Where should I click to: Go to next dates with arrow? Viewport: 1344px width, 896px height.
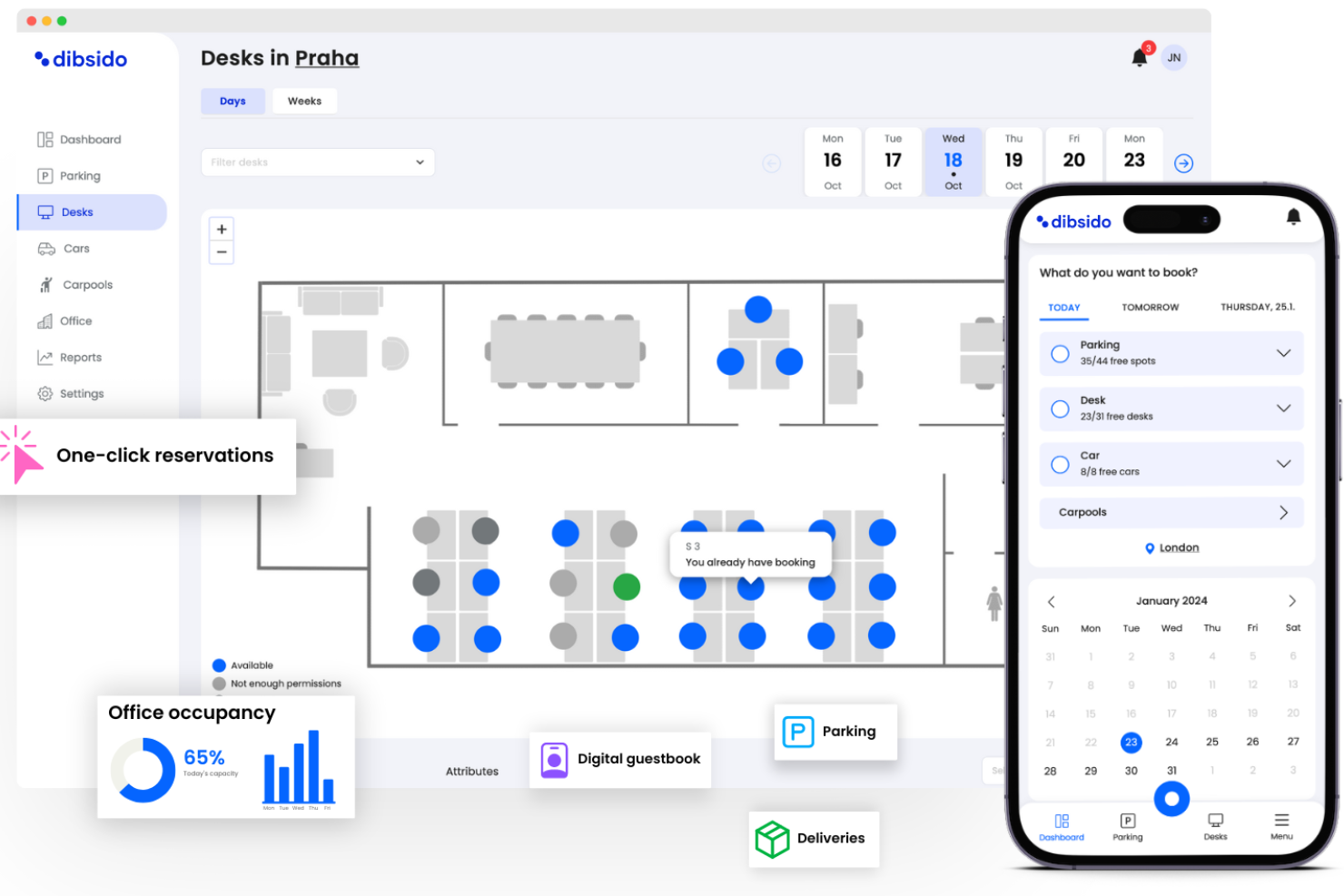point(1183,163)
